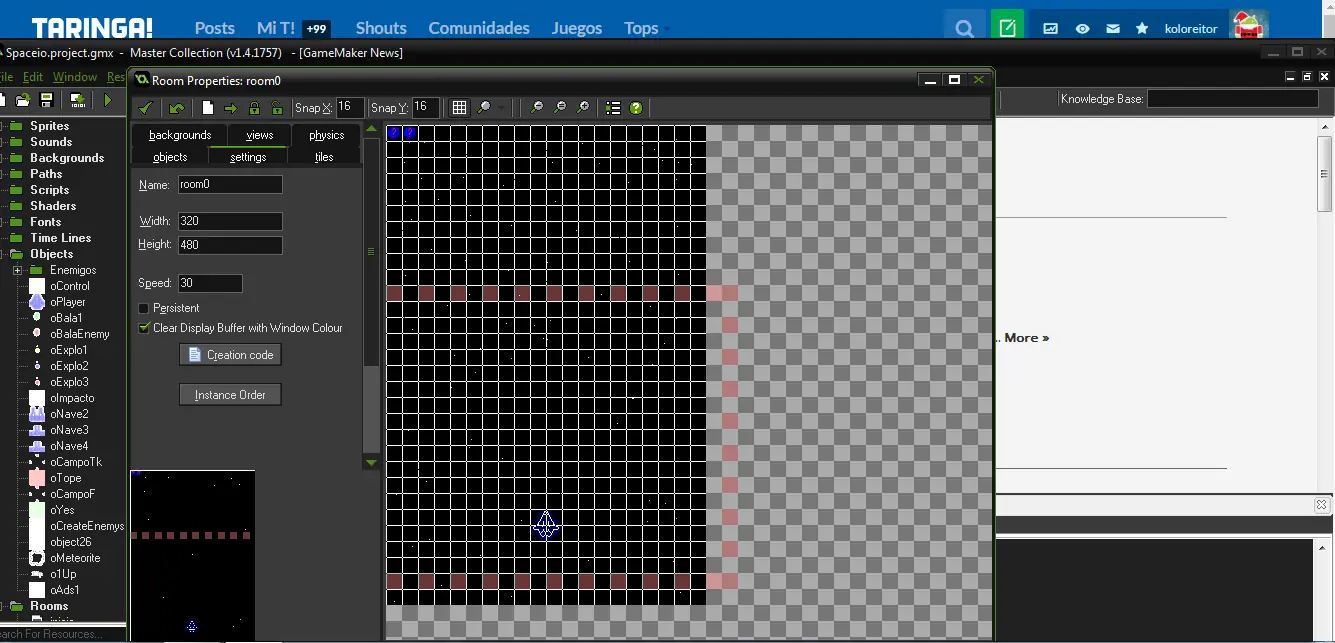The image size is (1335, 643).
Task: Click the Snap X value field
Action: tap(350, 107)
